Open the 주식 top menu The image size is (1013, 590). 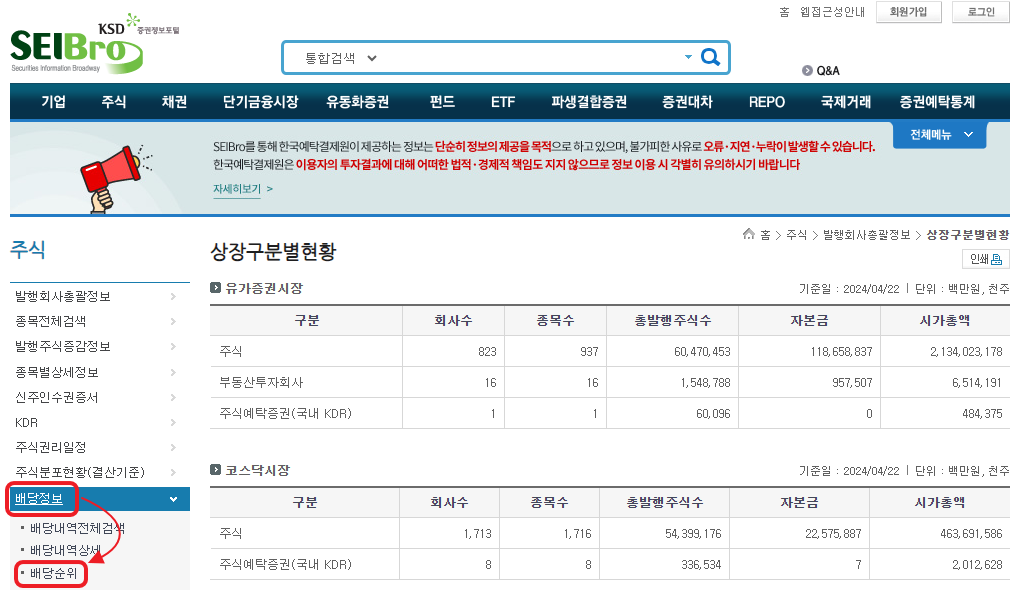pyautogui.click(x=113, y=102)
